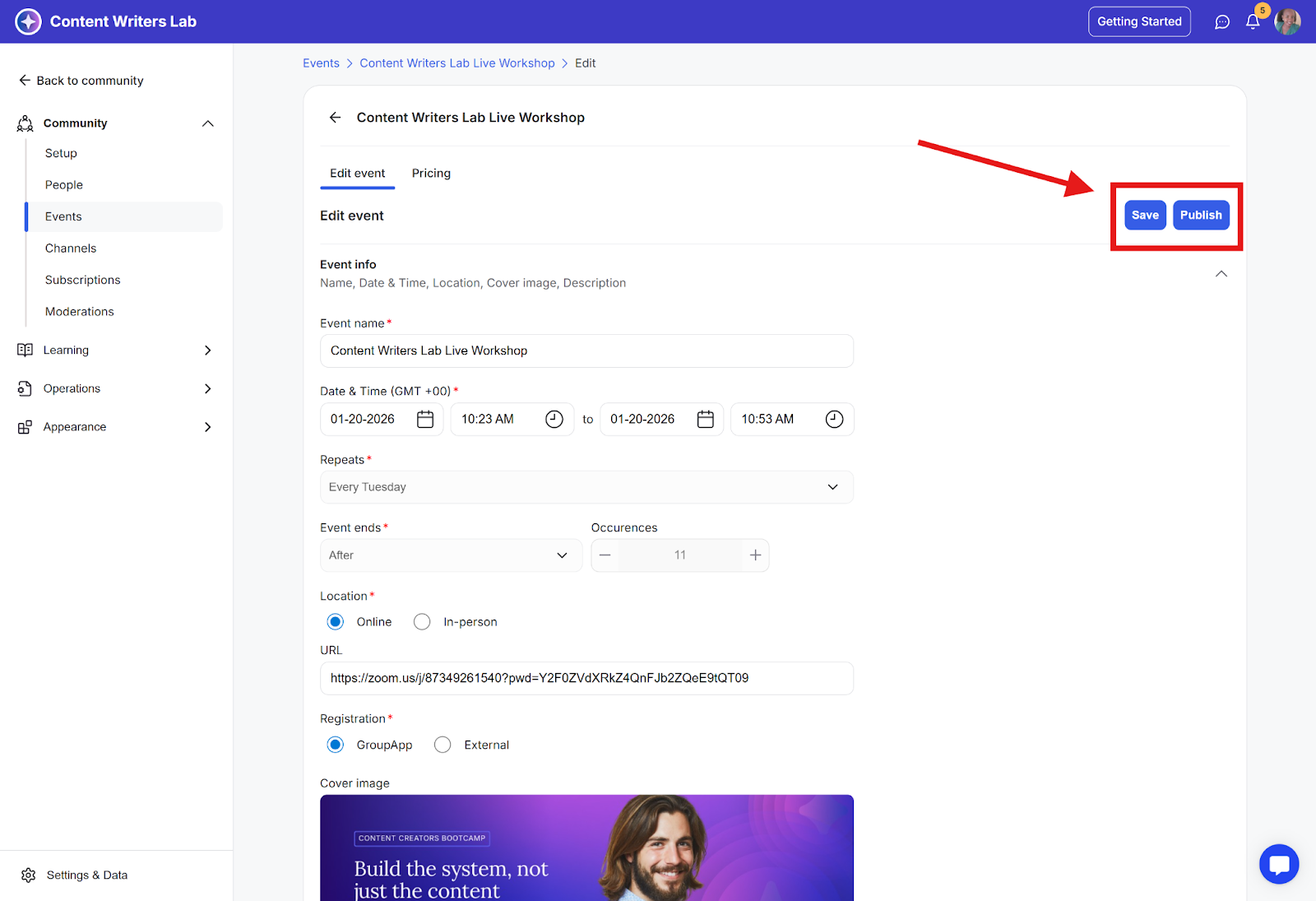Click the back arrow beside event title
1316x901 pixels.
pos(335,118)
